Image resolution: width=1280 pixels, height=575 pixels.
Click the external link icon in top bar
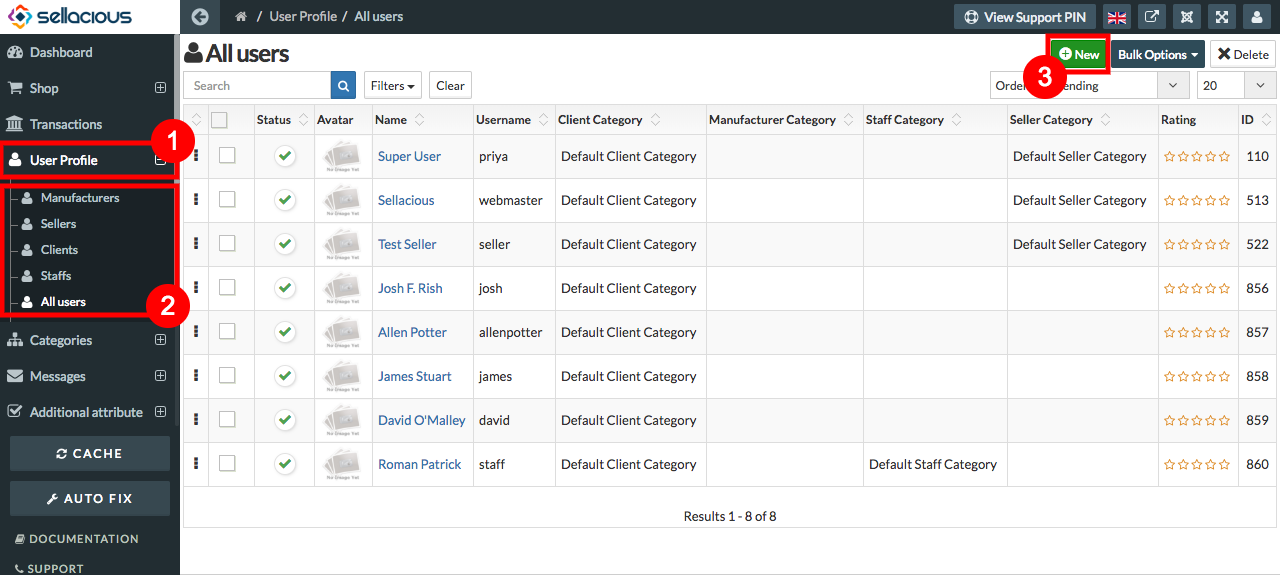coord(1152,17)
